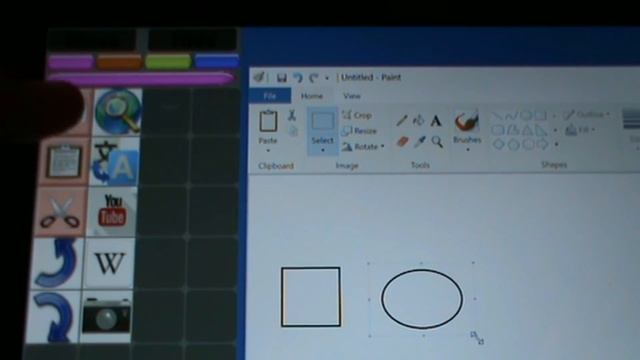The image size is (640, 360).
Task: Select the Right triangle shape
Action: (x=541, y=130)
